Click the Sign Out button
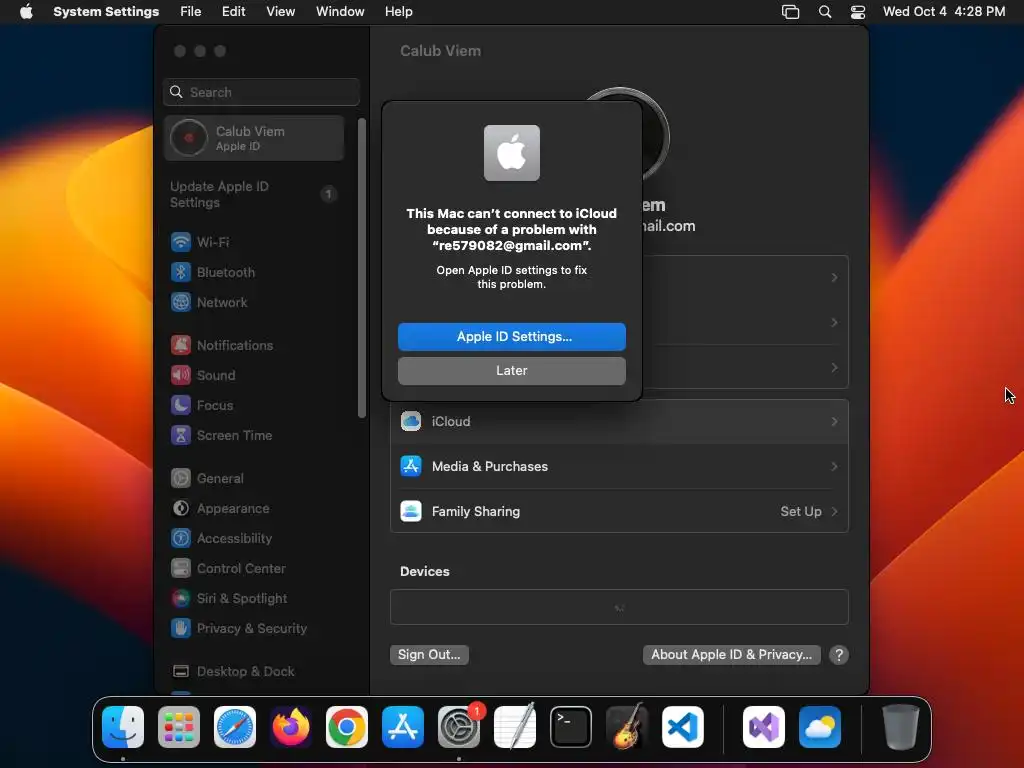The width and height of the screenshot is (1024, 768). pyautogui.click(x=429, y=655)
